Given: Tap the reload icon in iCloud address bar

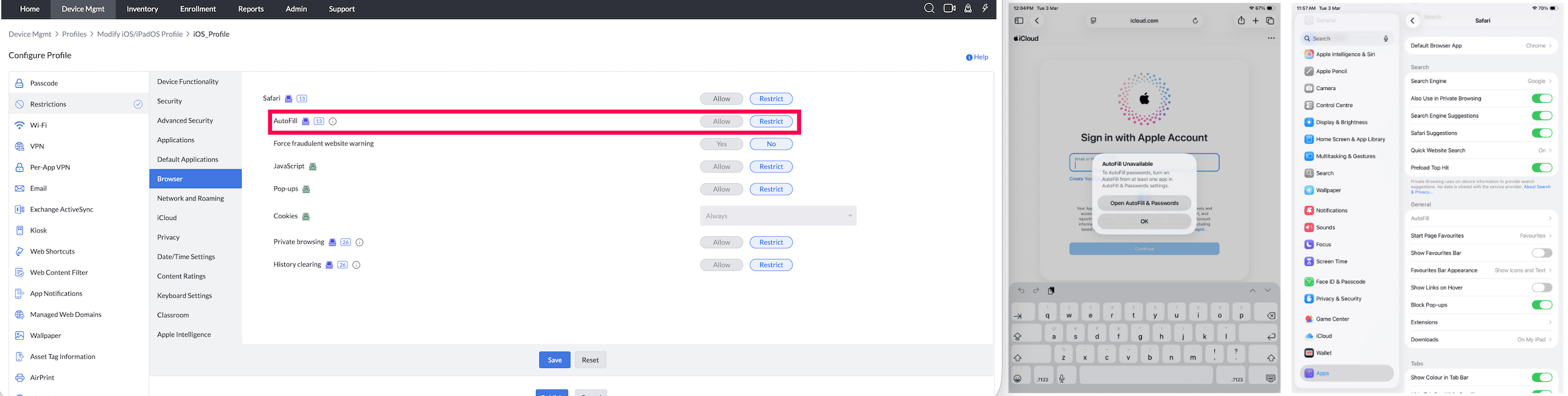Looking at the screenshot, I should (1195, 21).
